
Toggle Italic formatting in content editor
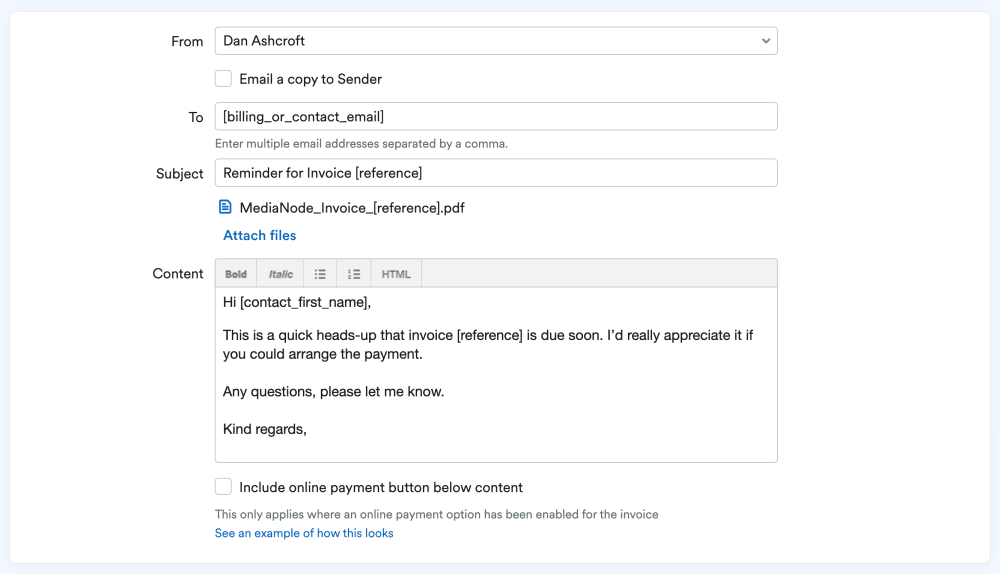click(281, 274)
